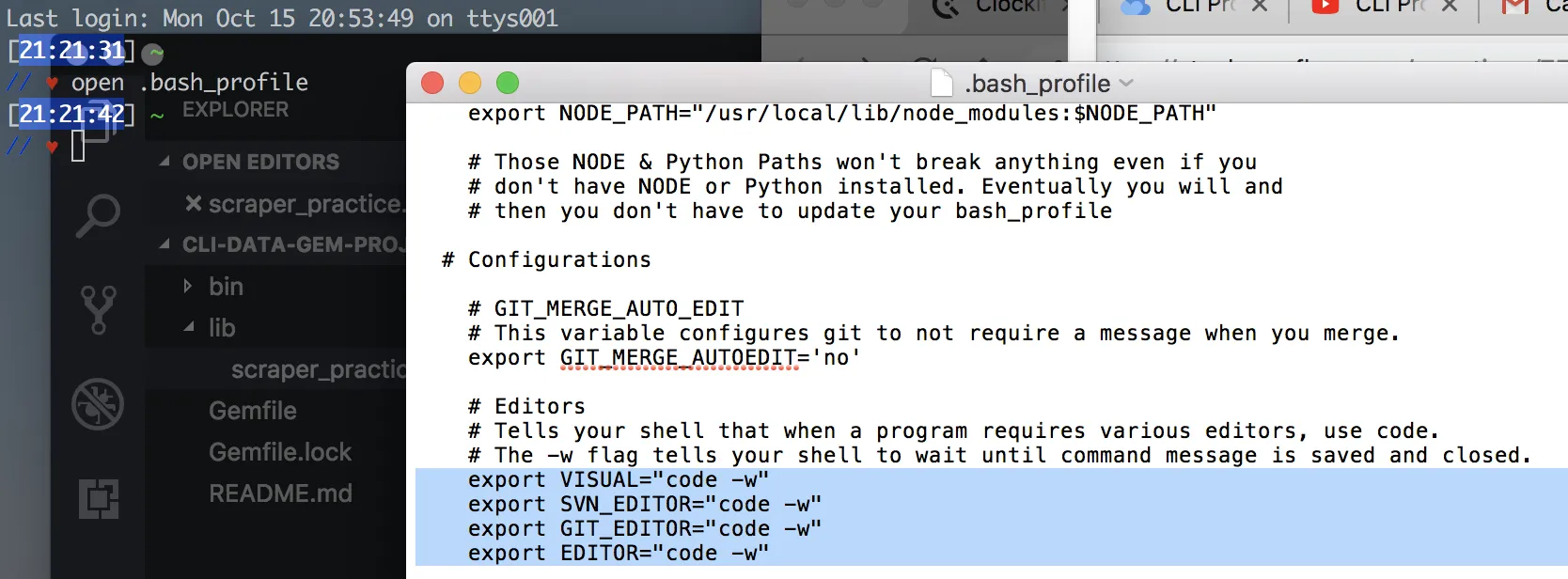
Task: Switch to the Clock browser tab
Action: pyautogui.click(x=996, y=8)
